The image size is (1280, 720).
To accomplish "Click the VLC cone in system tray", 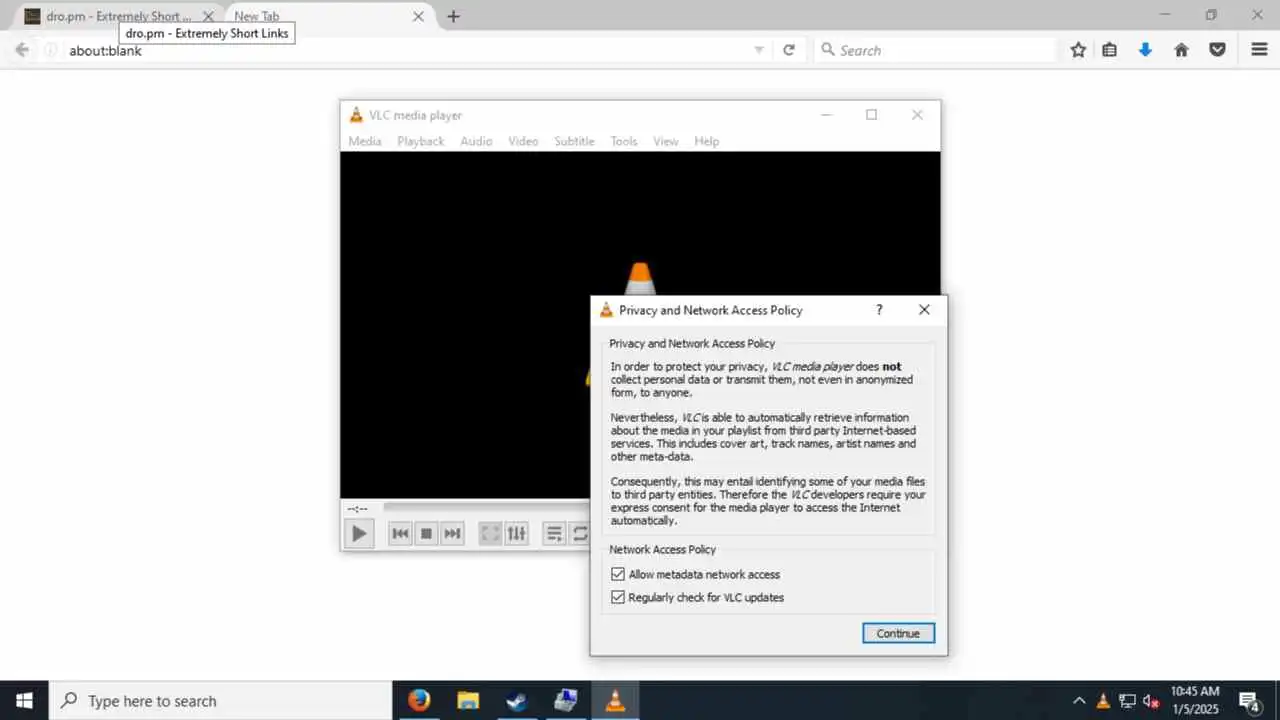I will (1103, 701).
